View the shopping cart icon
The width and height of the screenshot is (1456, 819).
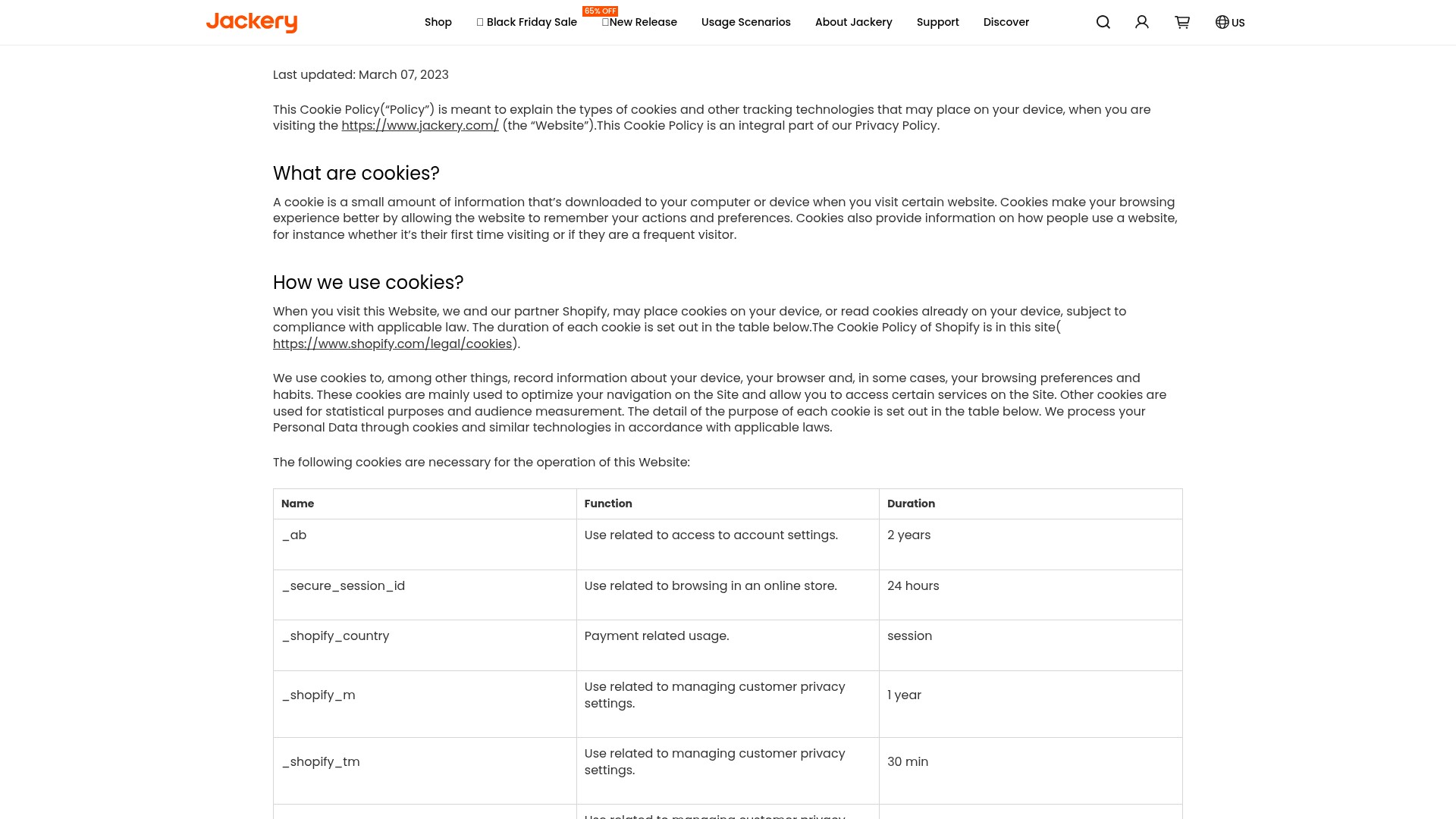[x=1182, y=22]
